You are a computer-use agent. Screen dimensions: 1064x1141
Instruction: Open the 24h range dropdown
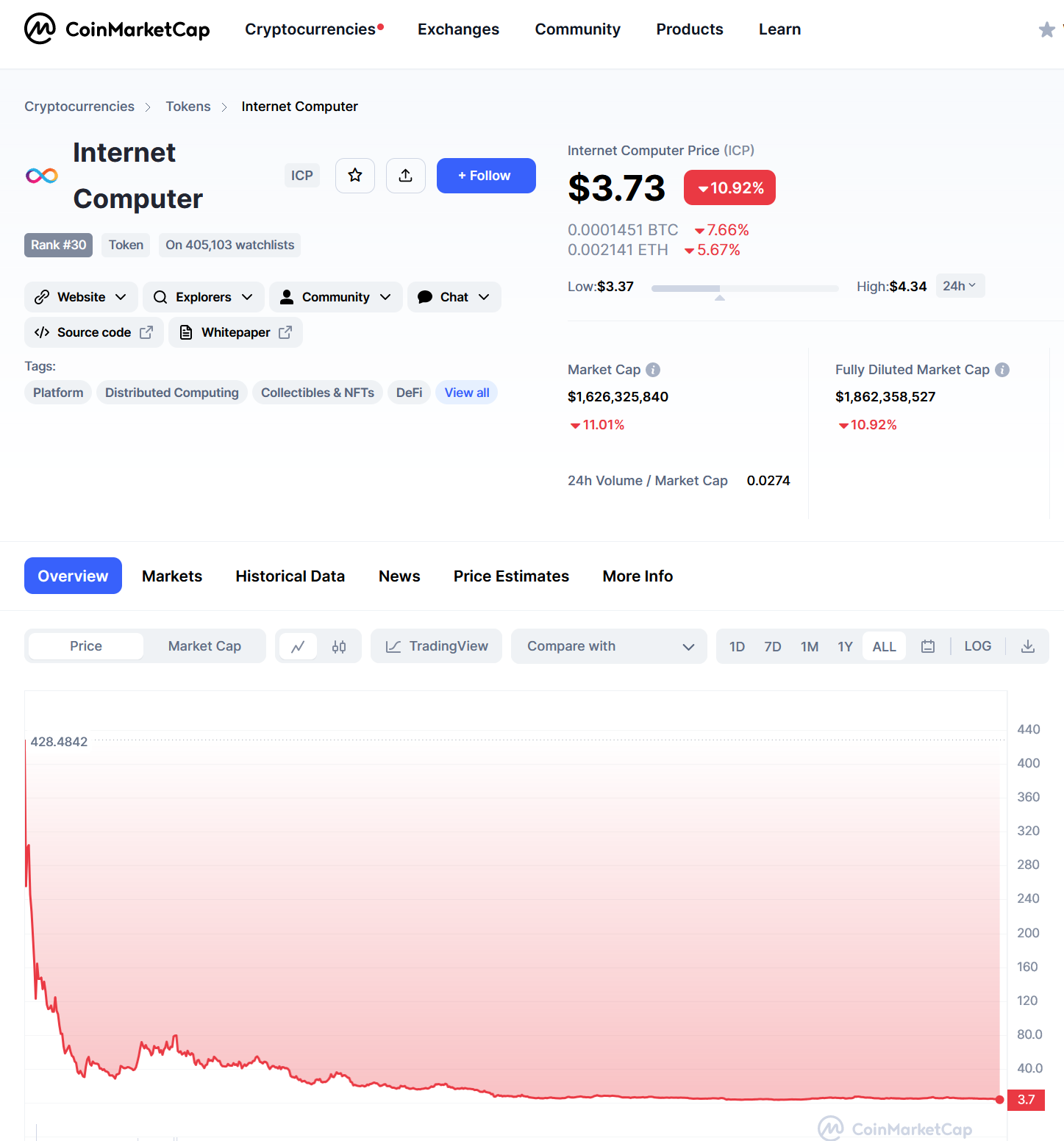960,286
